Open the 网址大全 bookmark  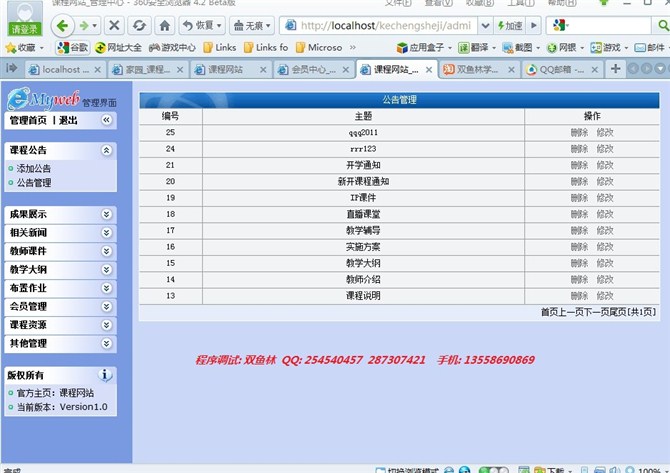click(118, 47)
